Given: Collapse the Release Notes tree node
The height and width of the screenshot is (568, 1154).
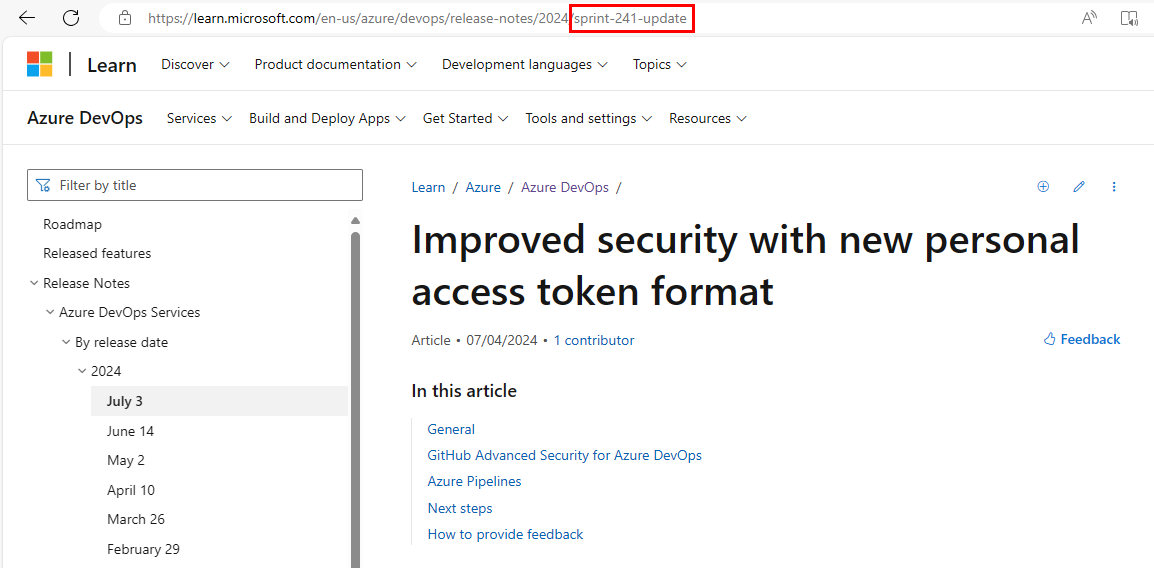Looking at the screenshot, I should point(34,283).
